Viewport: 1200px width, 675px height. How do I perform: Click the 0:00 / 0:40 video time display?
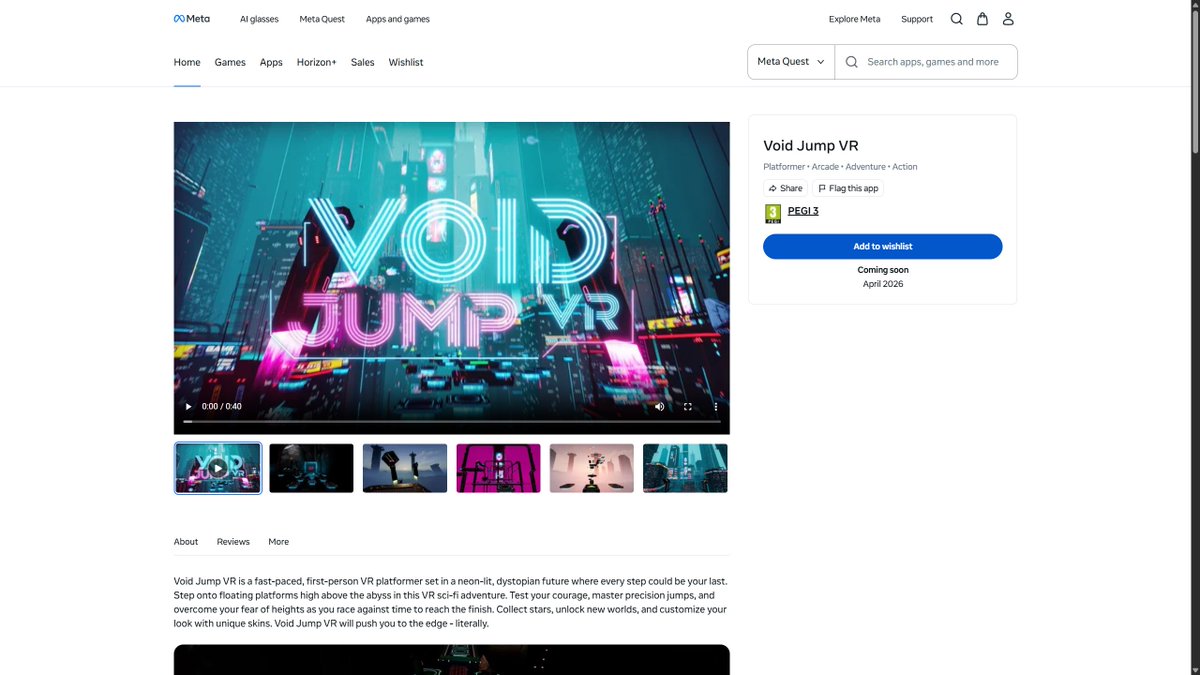(x=222, y=407)
